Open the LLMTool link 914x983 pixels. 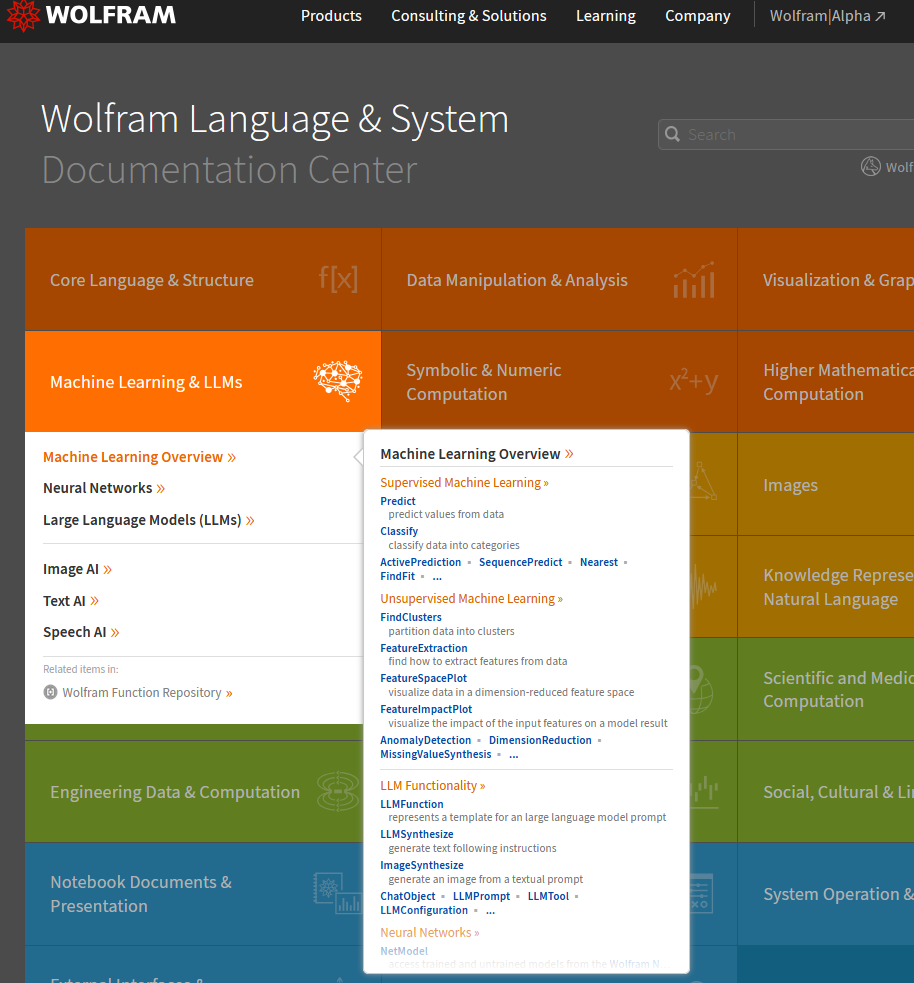point(549,896)
